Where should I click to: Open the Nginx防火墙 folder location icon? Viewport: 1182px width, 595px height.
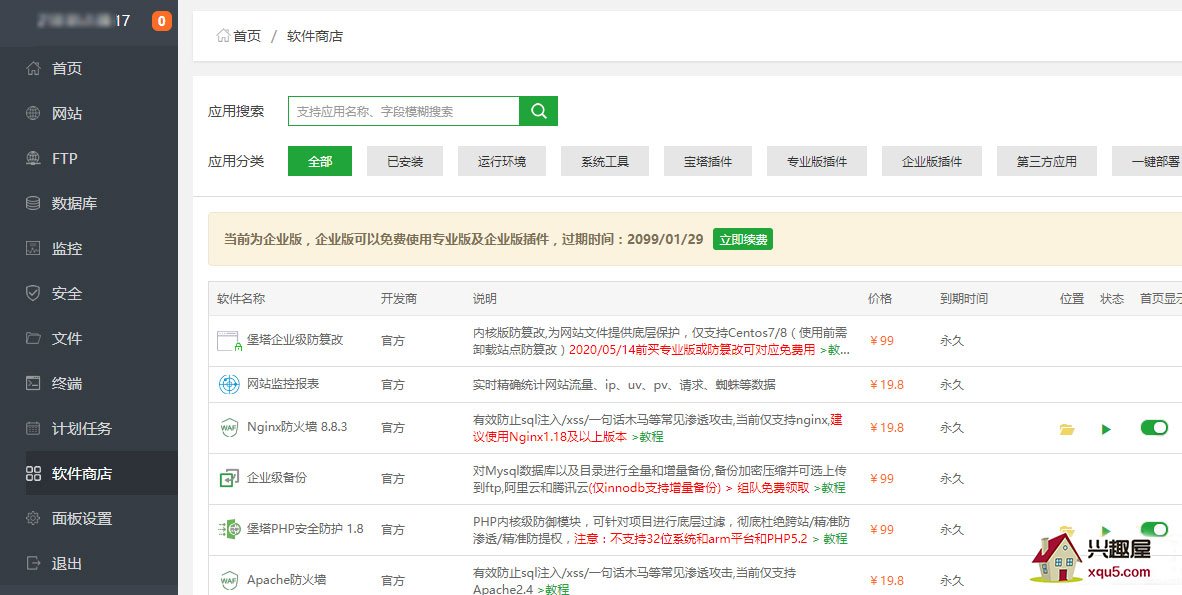pyautogui.click(x=1067, y=429)
